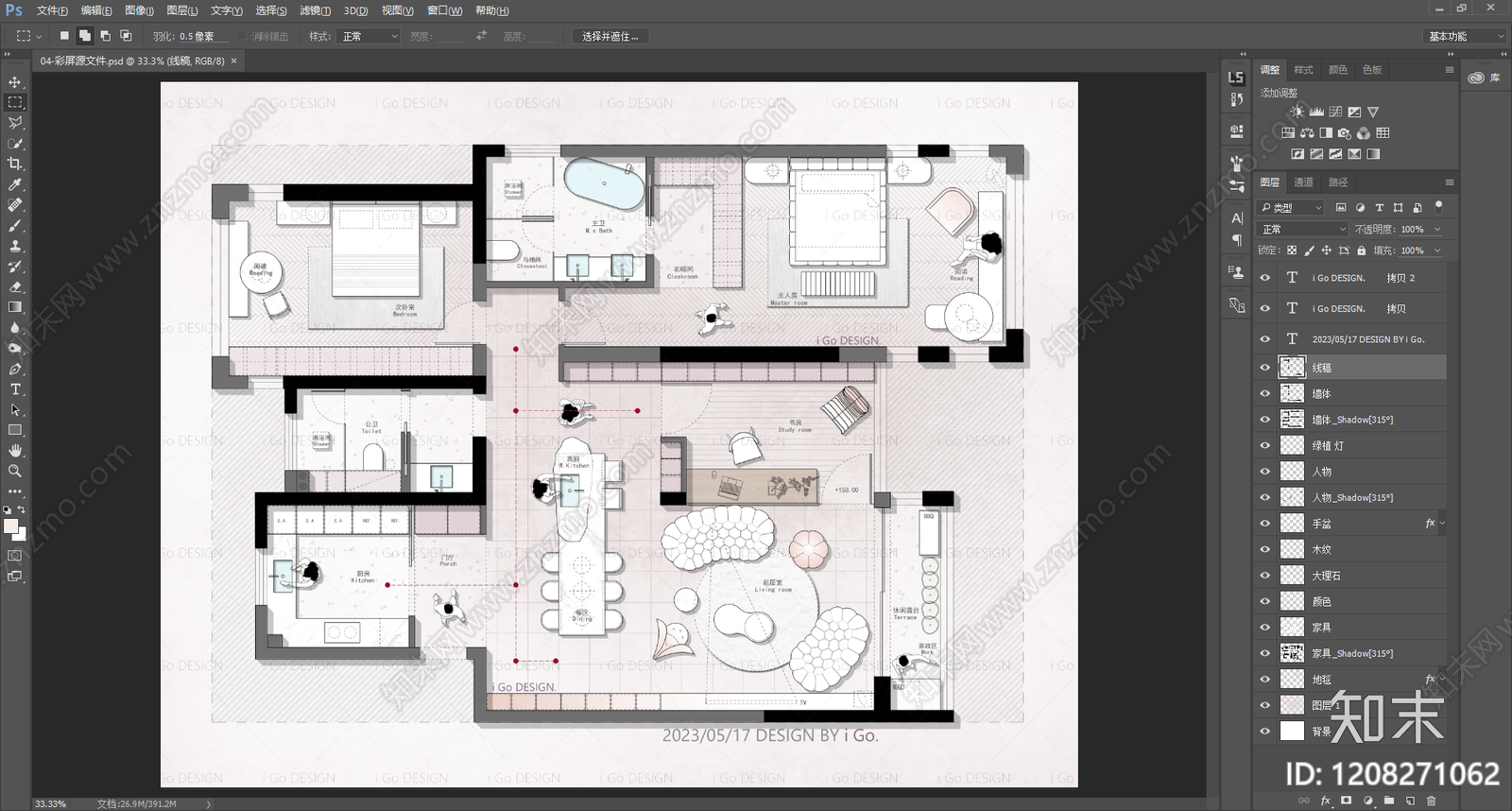This screenshot has height=811, width=1512.
Task: Click the add layer style fx button
Action: click(x=1325, y=801)
